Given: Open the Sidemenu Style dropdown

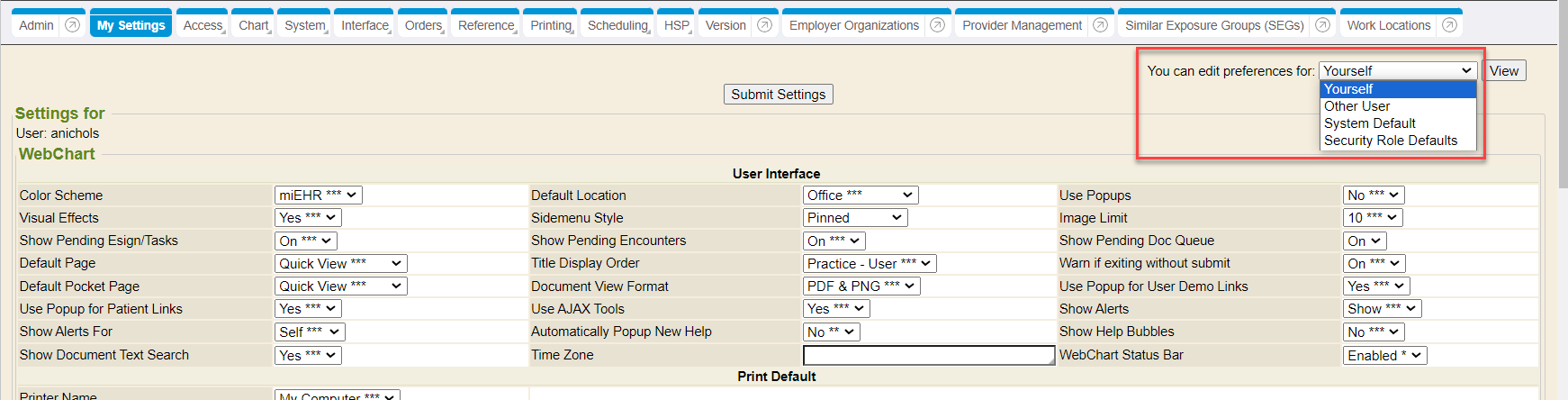Looking at the screenshot, I should pos(854,218).
